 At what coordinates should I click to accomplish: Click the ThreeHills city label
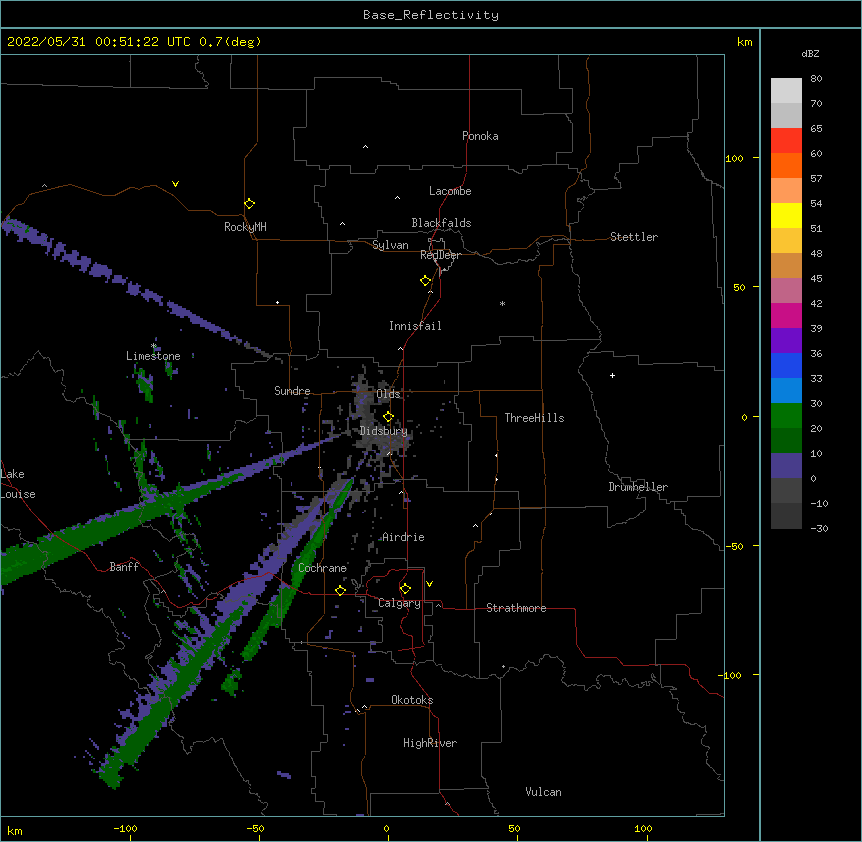pos(534,418)
